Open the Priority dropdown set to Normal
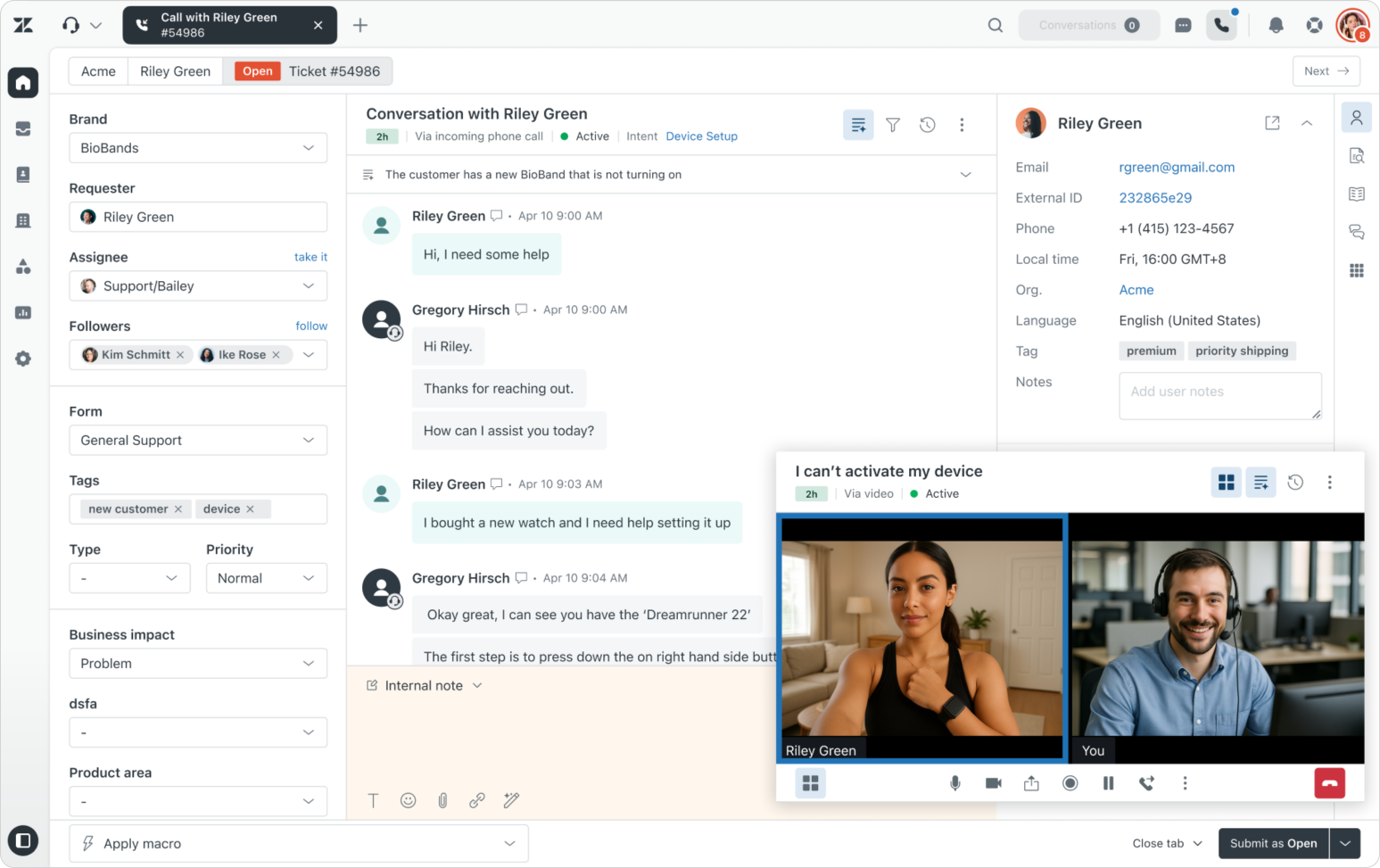The width and height of the screenshot is (1380, 868). pyautogui.click(x=266, y=578)
